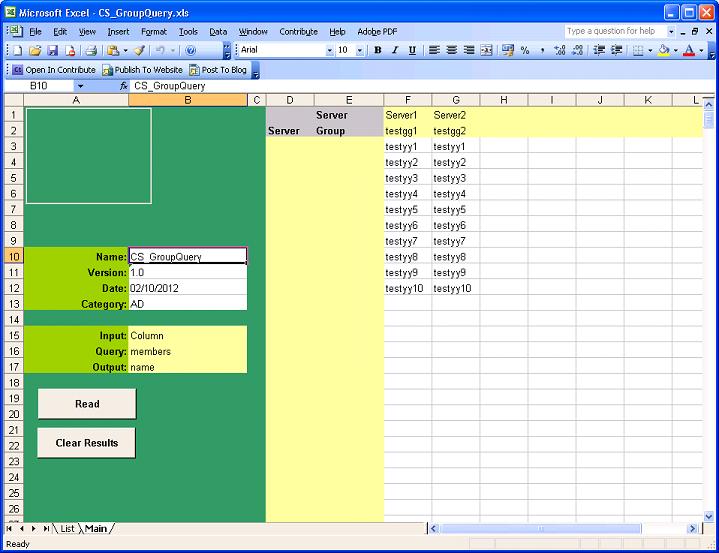This screenshot has height=553, width=719.
Task: Open the Format menu
Action: (x=153, y=31)
